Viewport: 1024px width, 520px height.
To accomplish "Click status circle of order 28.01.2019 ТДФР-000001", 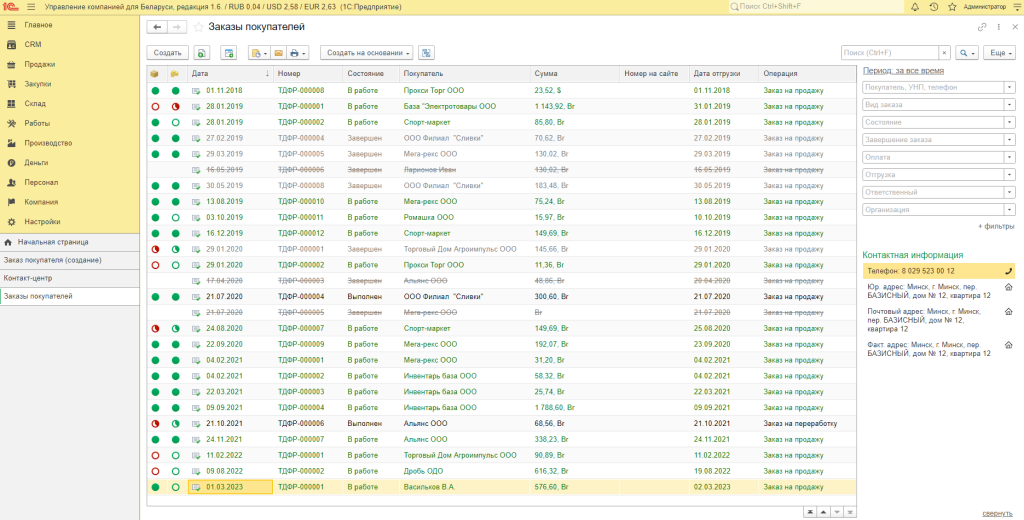I will click(x=155, y=106).
